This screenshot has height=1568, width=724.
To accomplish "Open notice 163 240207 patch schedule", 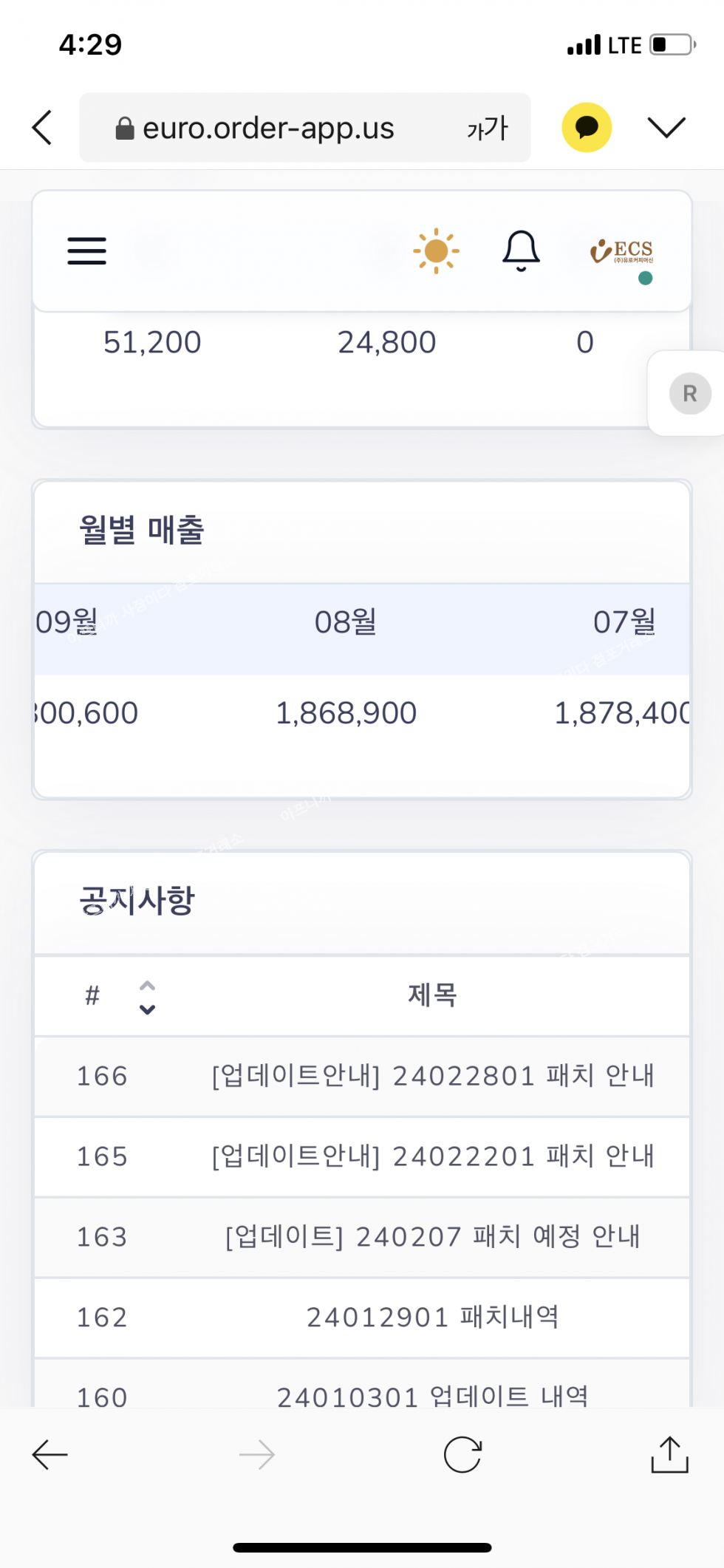I will coord(433,1237).
